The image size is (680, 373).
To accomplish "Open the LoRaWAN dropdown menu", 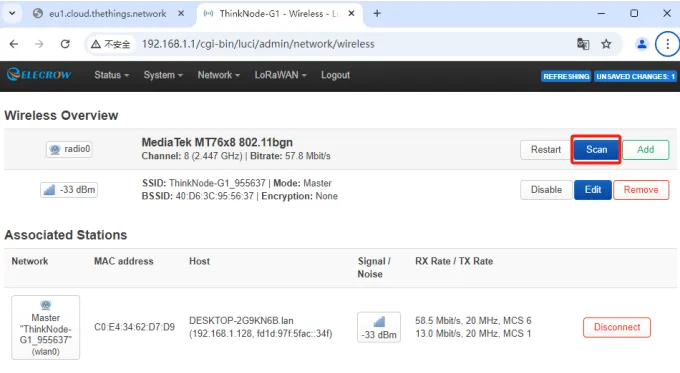I will [281, 75].
